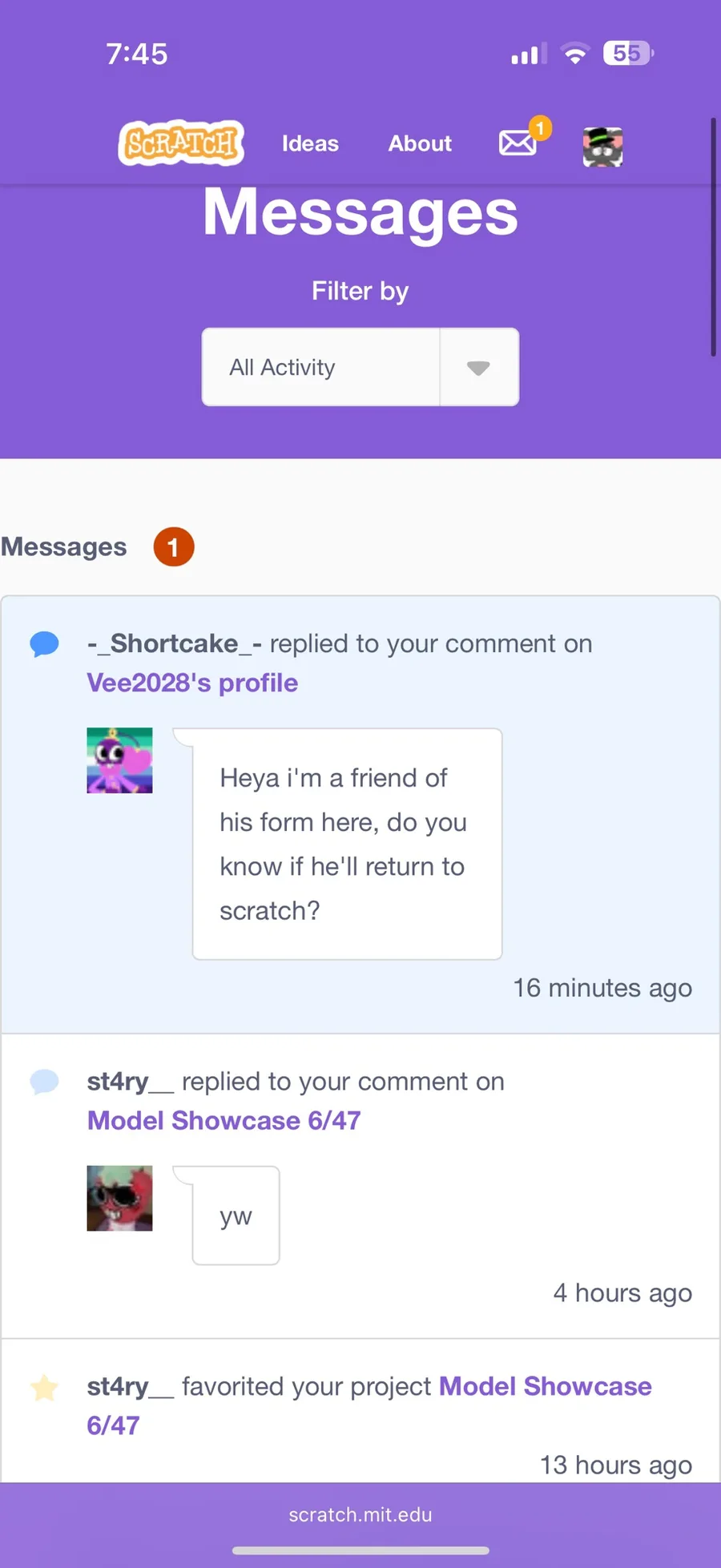Tap the orange unread count badge
The image size is (721, 1568).
174,547
